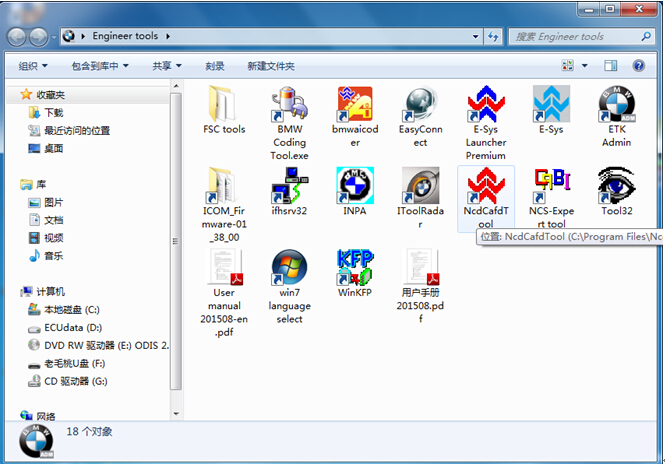Open the 音乐 library
This screenshot has height=466, width=665.
(x=45, y=256)
